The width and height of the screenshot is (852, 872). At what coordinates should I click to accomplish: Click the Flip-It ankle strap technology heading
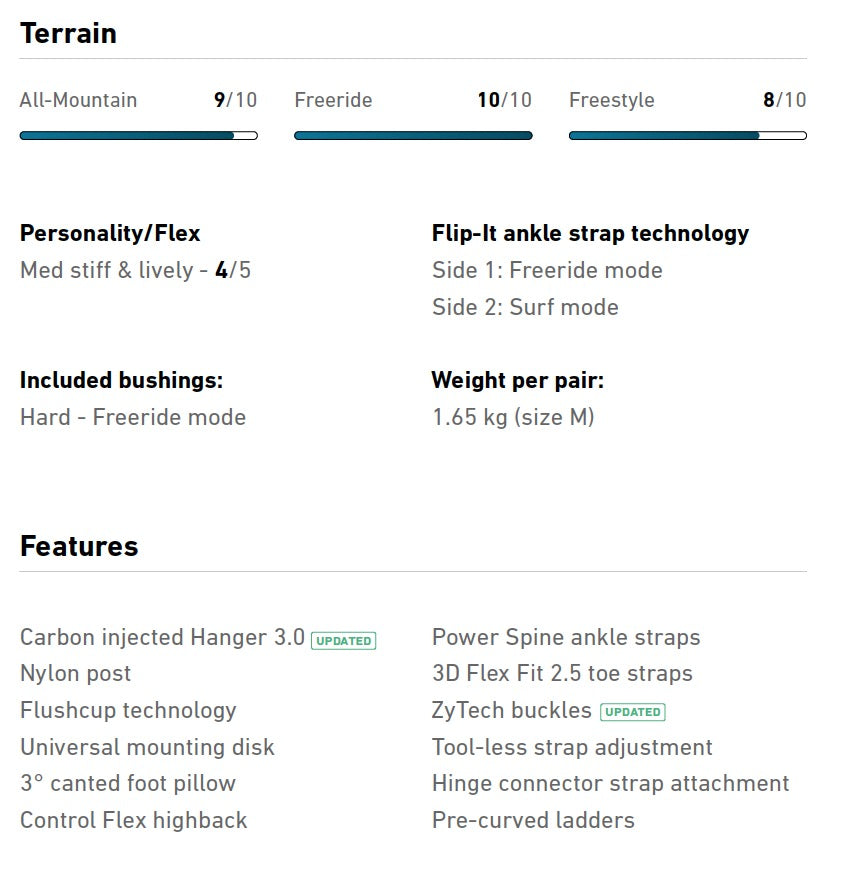click(590, 233)
